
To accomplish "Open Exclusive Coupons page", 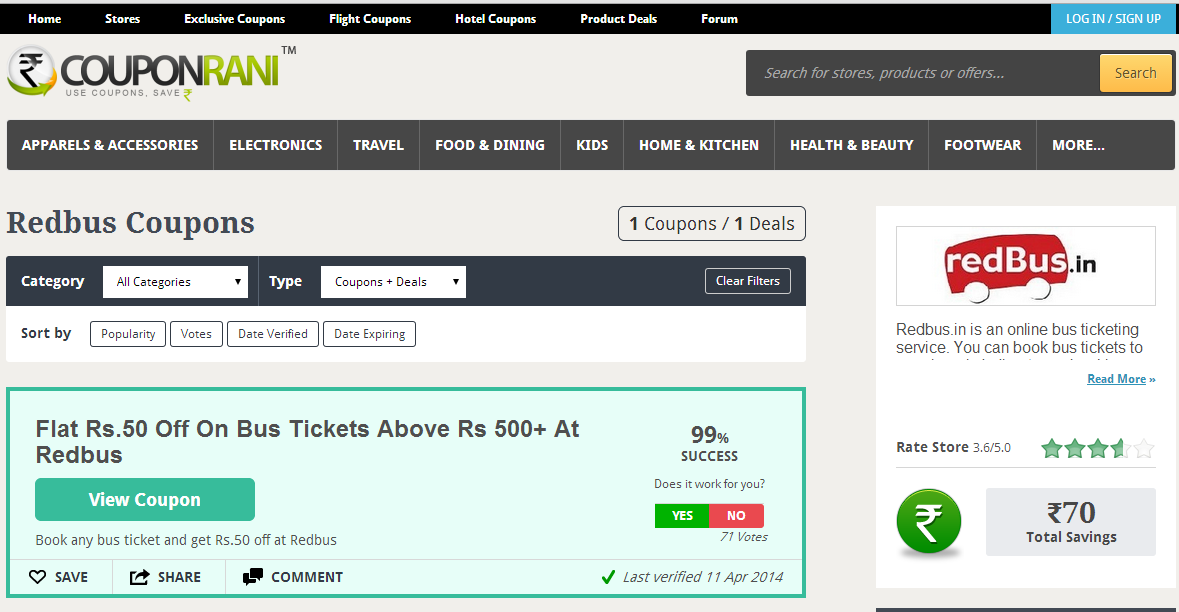I will pyautogui.click(x=235, y=19).
